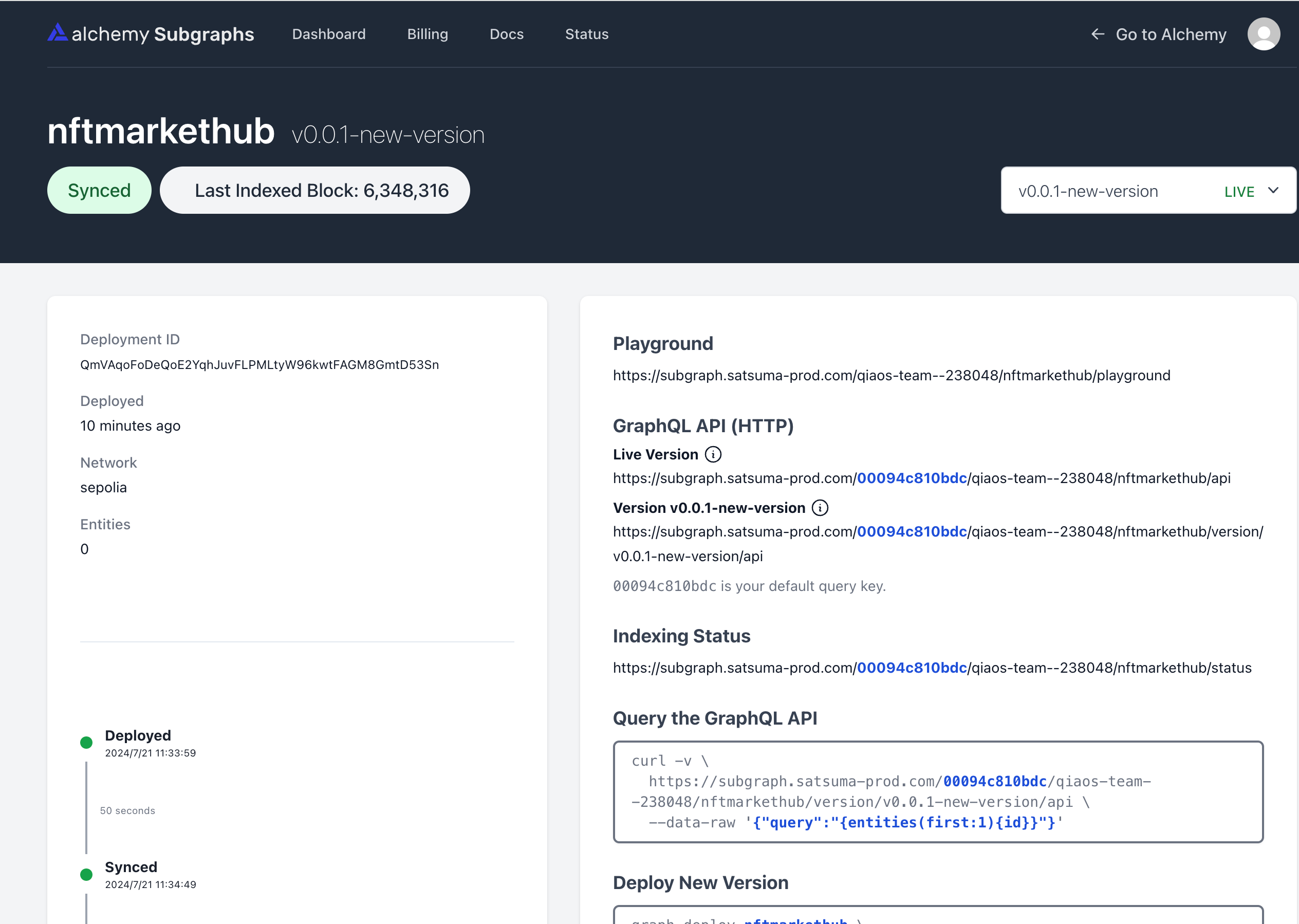This screenshot has height=924, width=1299.
Task: Click the LIVE label in version selector
Action: click(1239, 192)
